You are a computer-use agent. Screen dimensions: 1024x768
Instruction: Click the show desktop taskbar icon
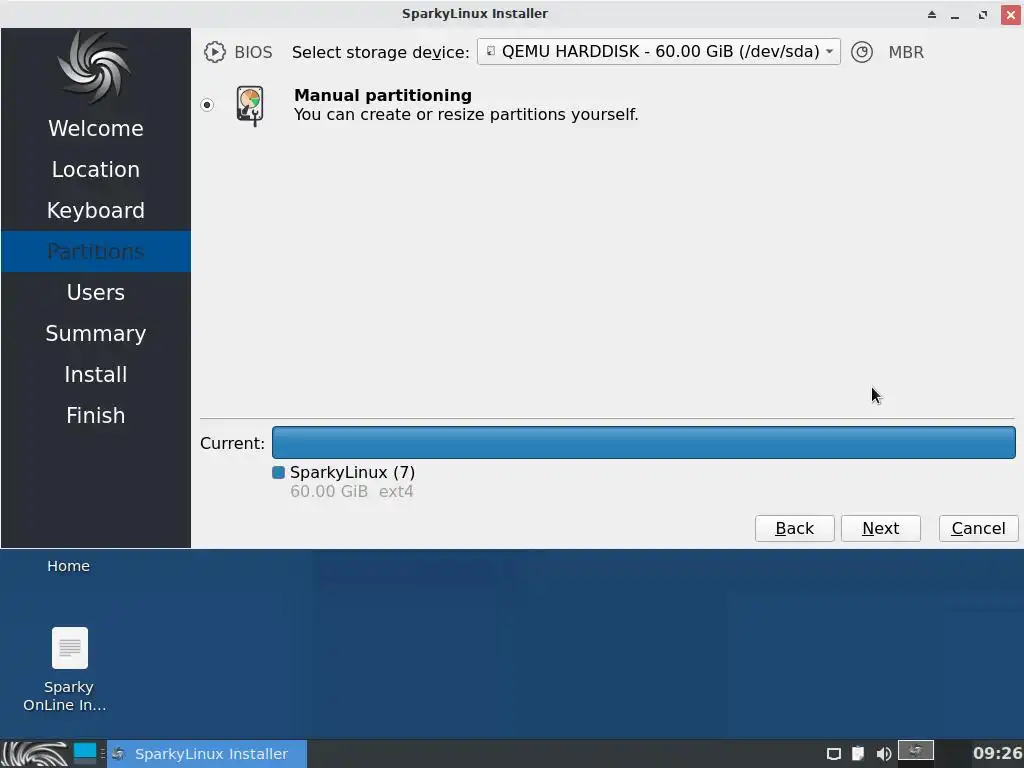pyautogui.click(x=84, y=754)
